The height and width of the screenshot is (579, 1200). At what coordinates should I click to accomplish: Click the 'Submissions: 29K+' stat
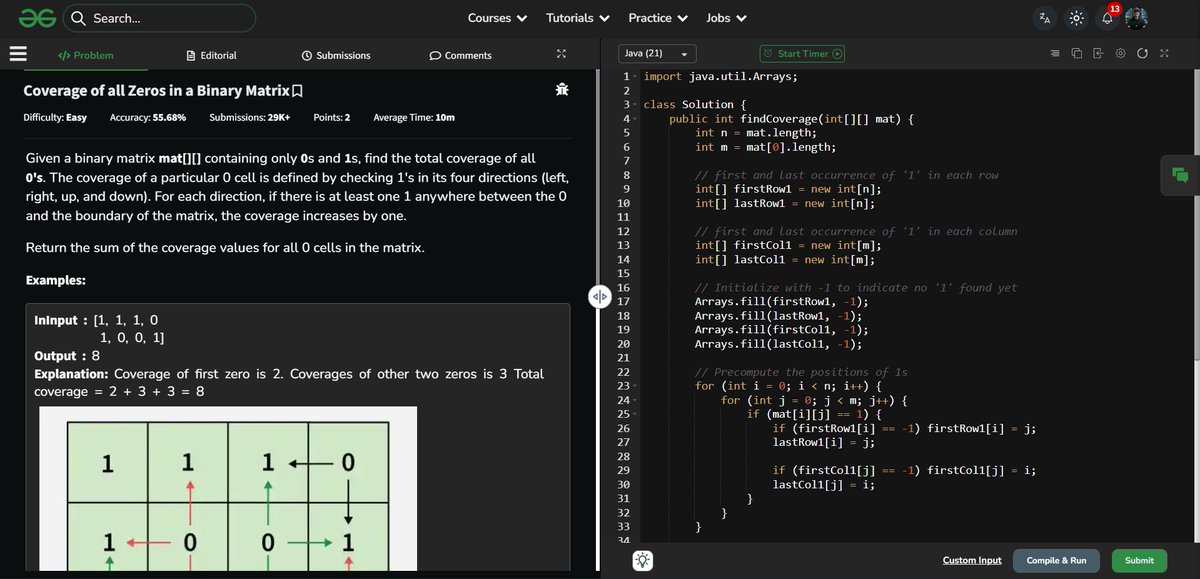(x=250, y=118)
